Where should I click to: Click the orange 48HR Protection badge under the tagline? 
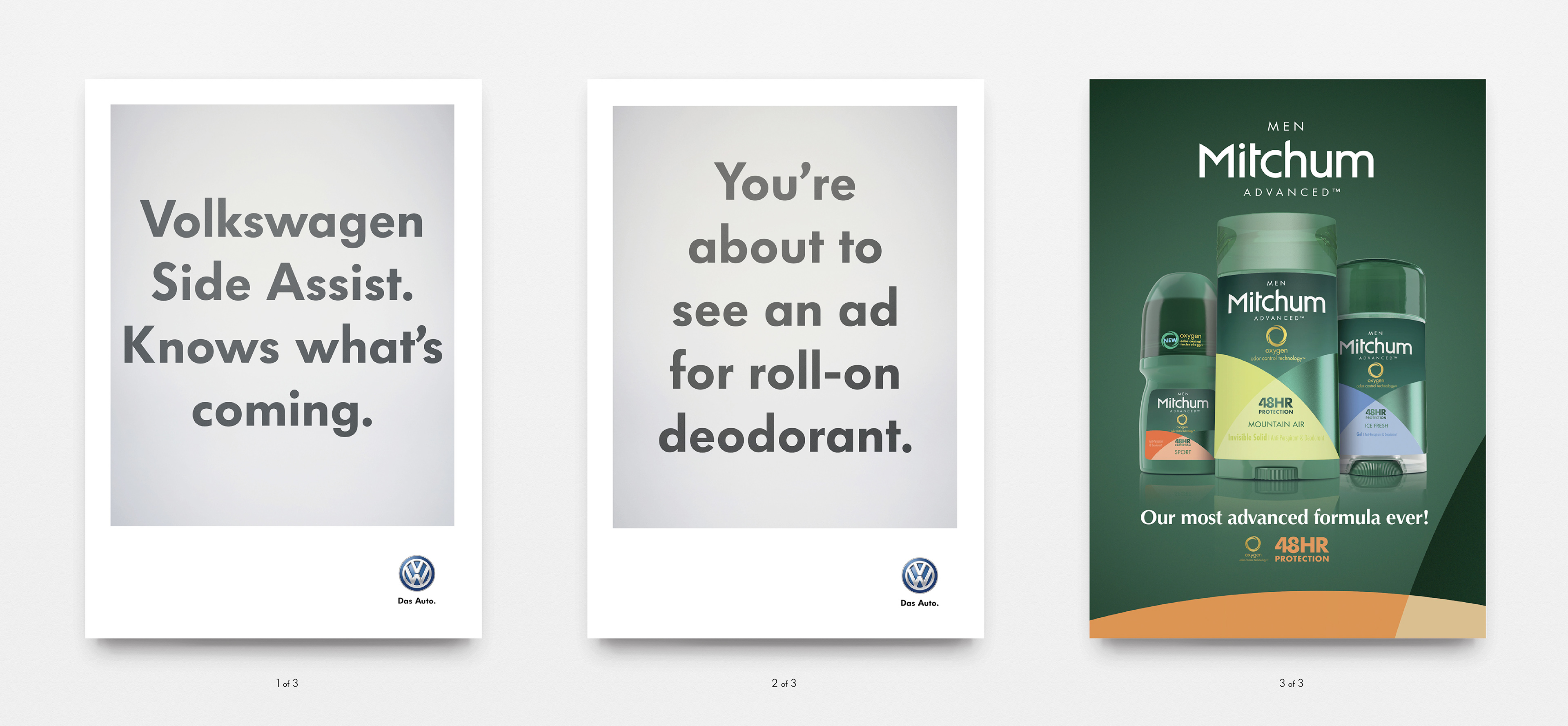(x=1301, y=549)
